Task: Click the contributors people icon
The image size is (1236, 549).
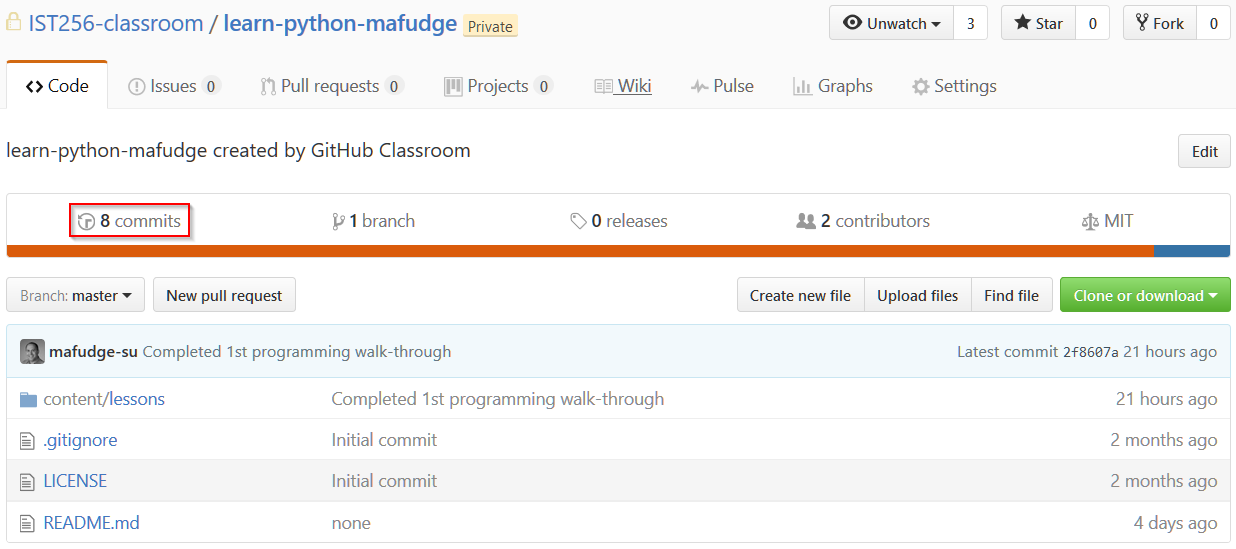Action: coord(805,221)
